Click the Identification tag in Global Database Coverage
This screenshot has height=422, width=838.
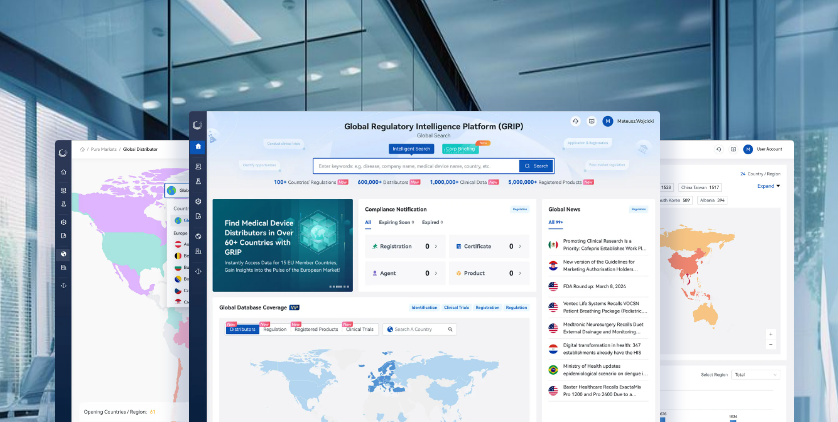point(424,308)
